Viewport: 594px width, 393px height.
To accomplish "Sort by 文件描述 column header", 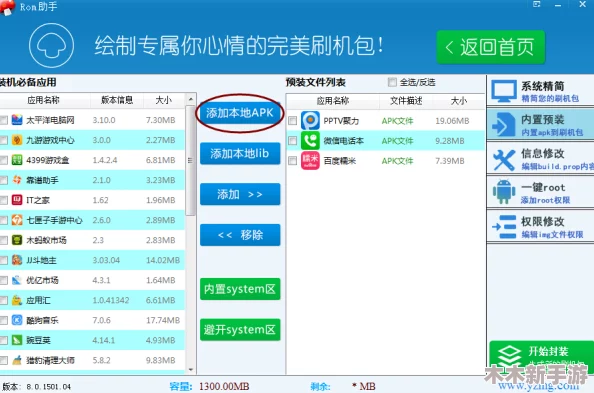I will [406, 101].
